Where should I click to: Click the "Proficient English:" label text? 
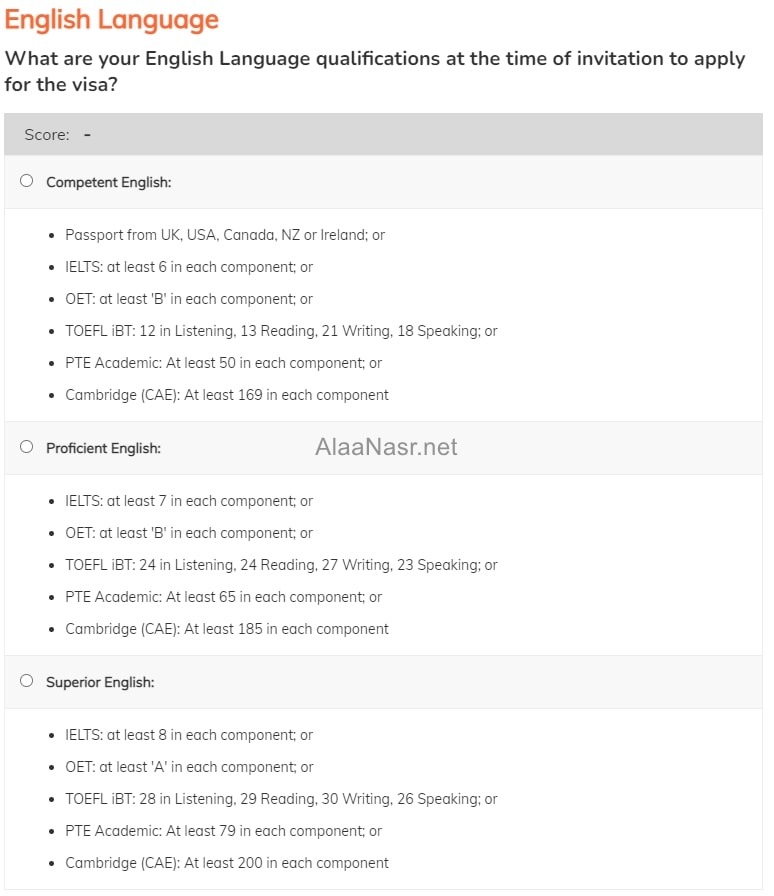click(x=103, y=448)
